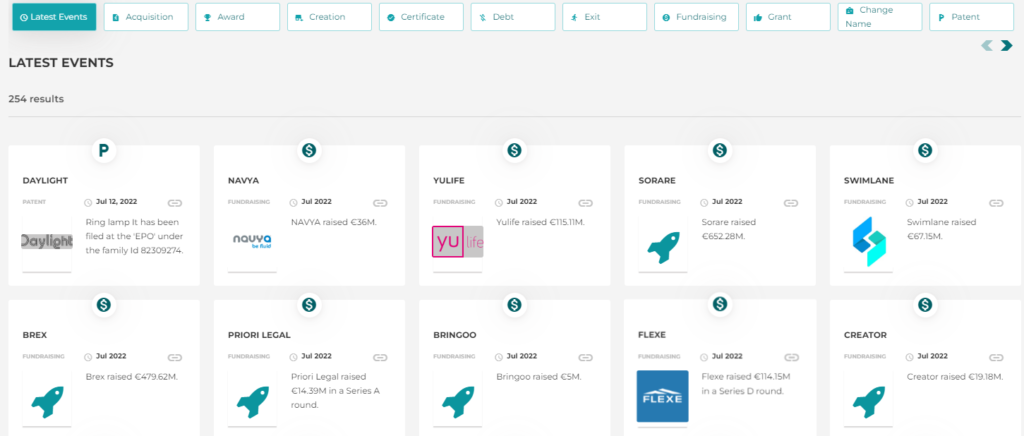1024x436 pixels.
Task: Click the next tabs arrow
Action: [1006, 45]
